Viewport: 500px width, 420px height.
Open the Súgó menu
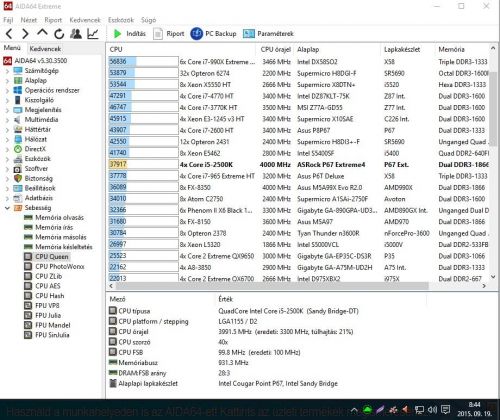tap(149, 20)
